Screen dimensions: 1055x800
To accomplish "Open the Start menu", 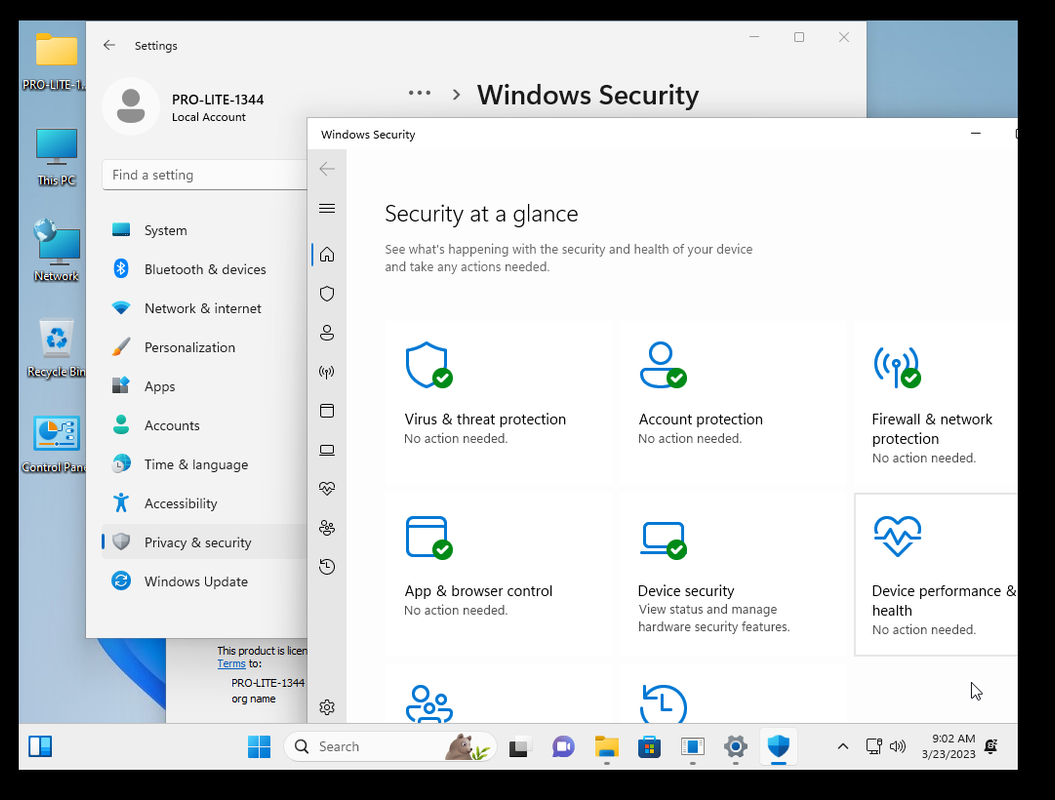I will pos(259,746).
